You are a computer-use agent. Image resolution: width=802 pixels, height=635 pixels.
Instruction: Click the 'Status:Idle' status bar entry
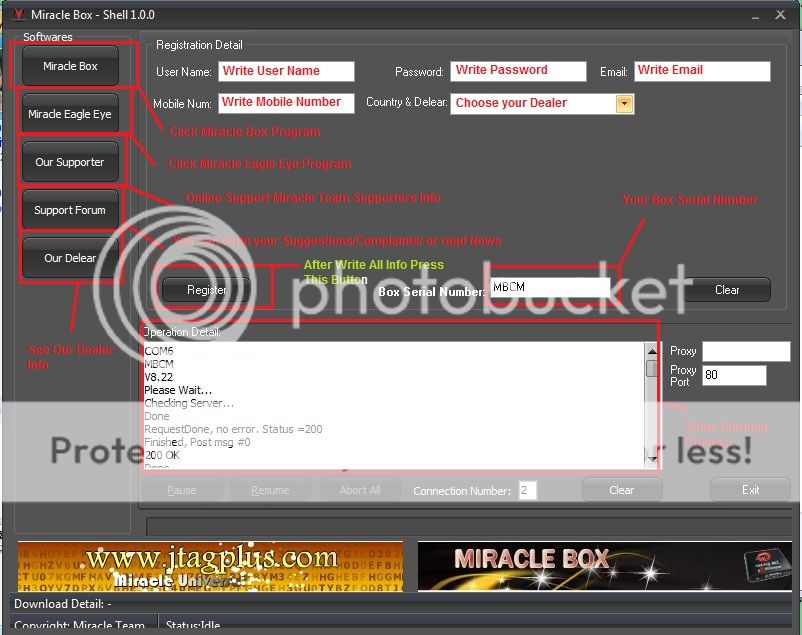tap(193, 625)
